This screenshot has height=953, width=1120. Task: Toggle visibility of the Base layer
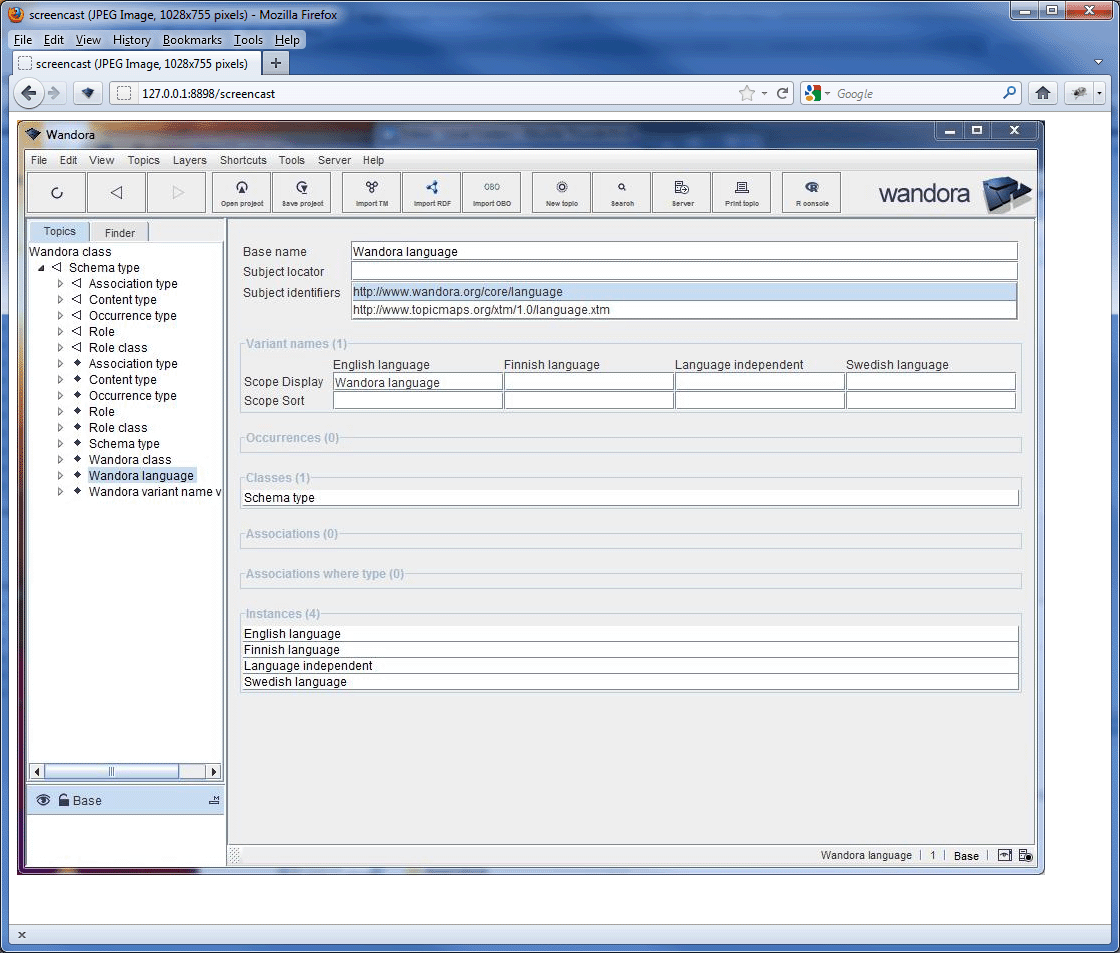tap(42, 800)
